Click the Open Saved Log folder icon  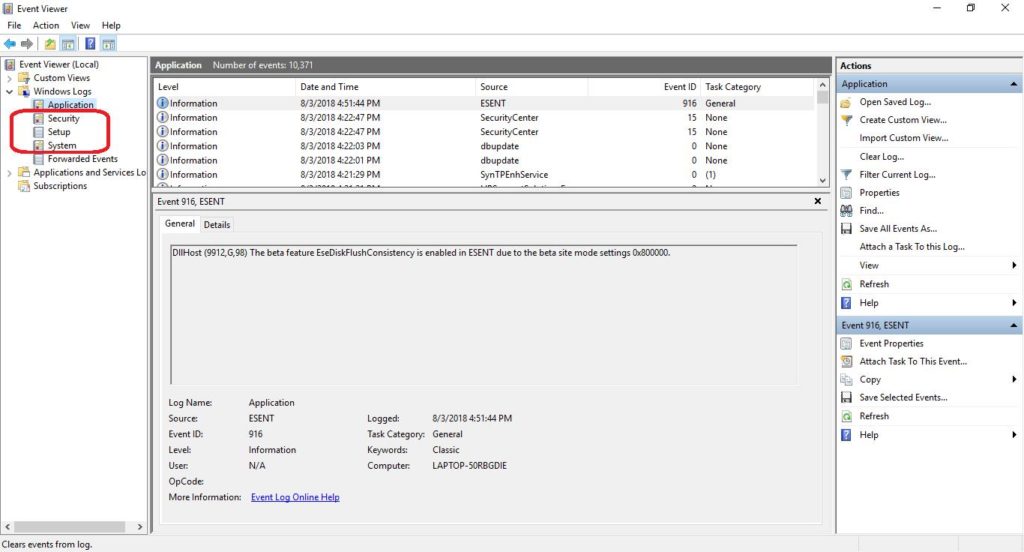tap(846, 102)
